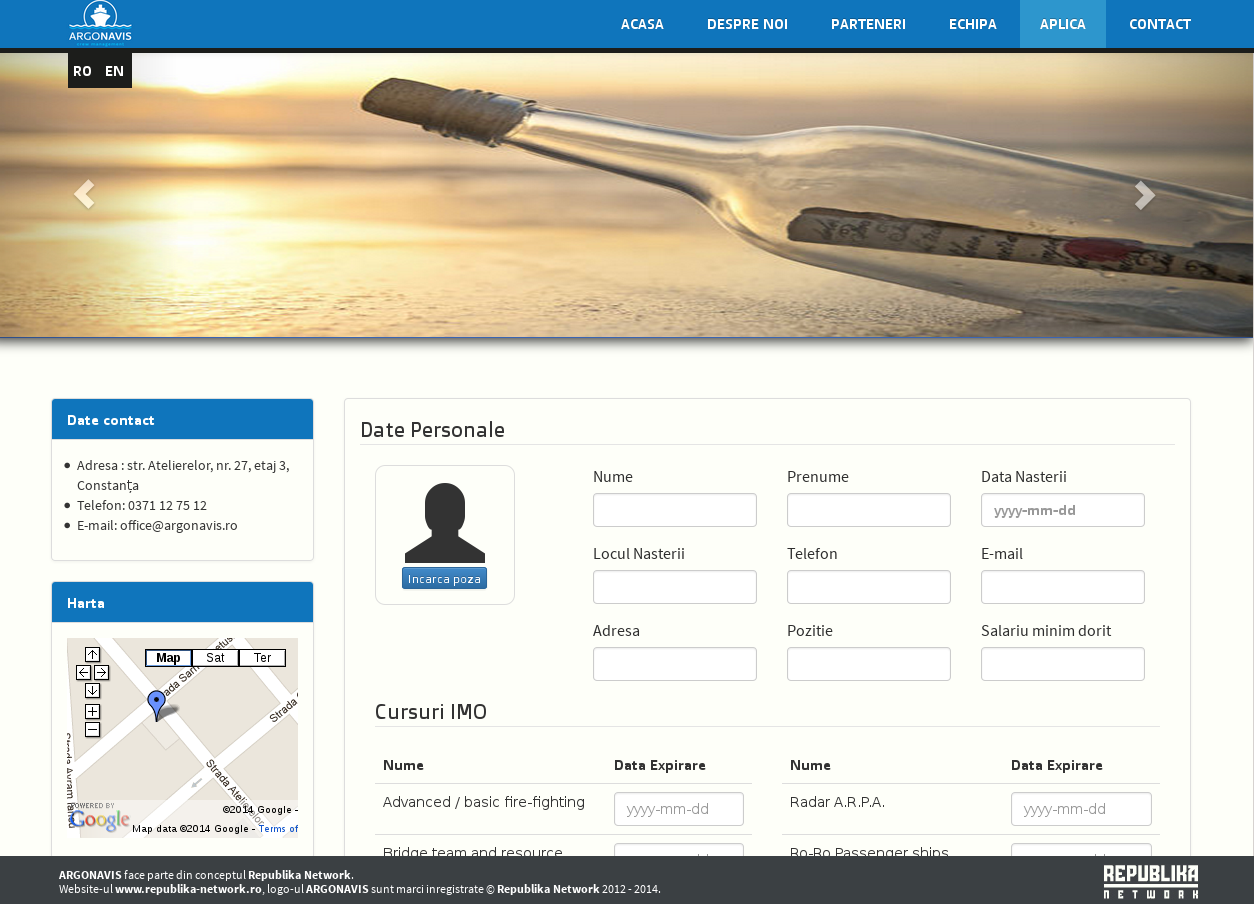Click the Advanced / basic fire-fighting row text
1254x904 pixels.
(x=484, y=802)
